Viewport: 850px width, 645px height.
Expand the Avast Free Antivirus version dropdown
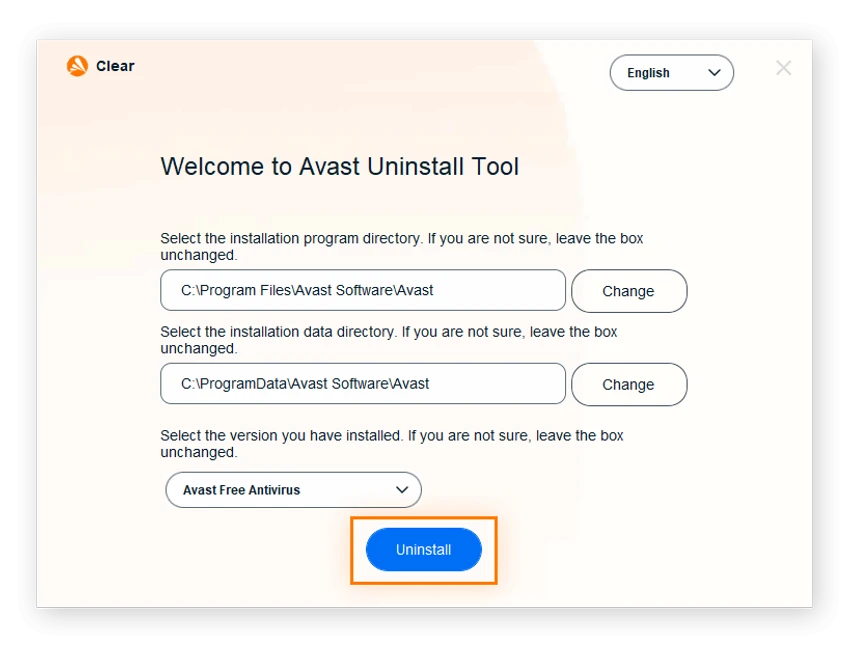[x=293, y=489]
